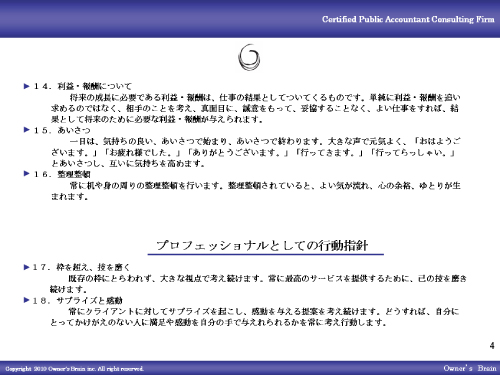
Task: Click the Certified Public Accountant Consulting Firm header
Action: [408, 19]
